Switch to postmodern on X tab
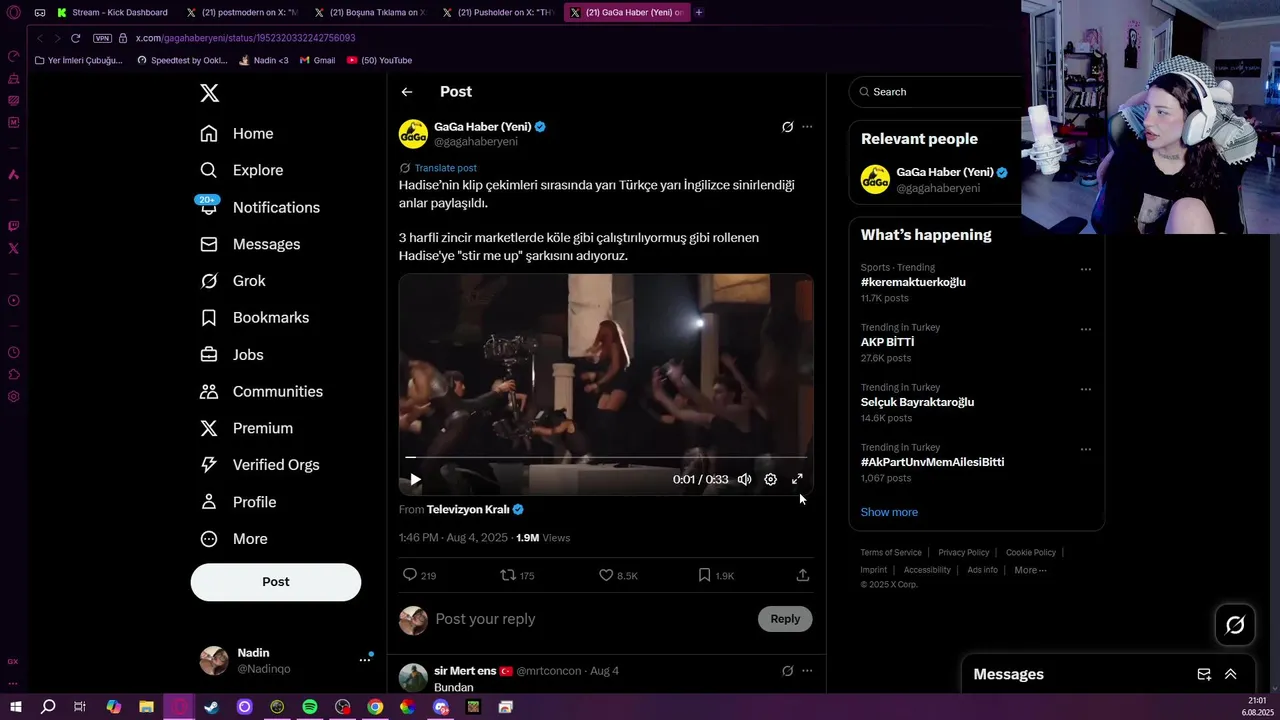 coord(242,13)
